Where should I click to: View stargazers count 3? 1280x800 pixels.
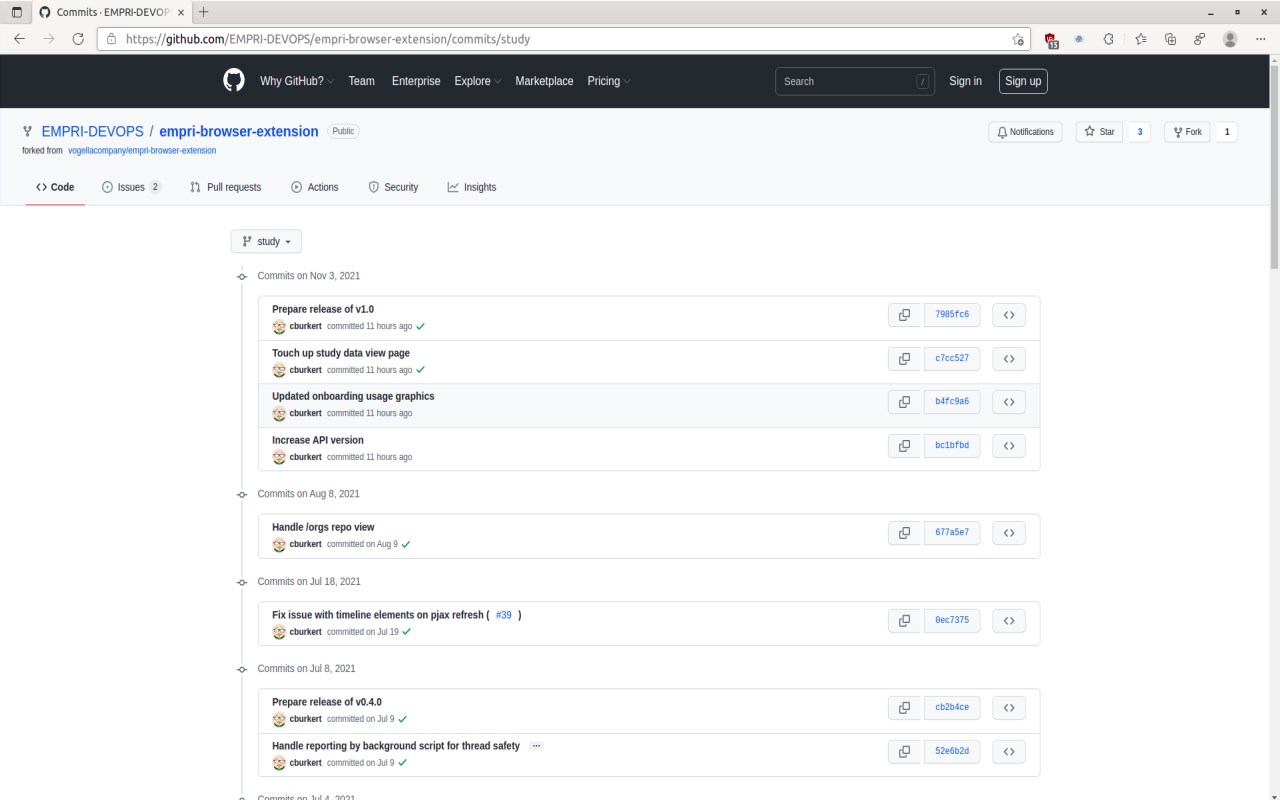click(1140, 132)
